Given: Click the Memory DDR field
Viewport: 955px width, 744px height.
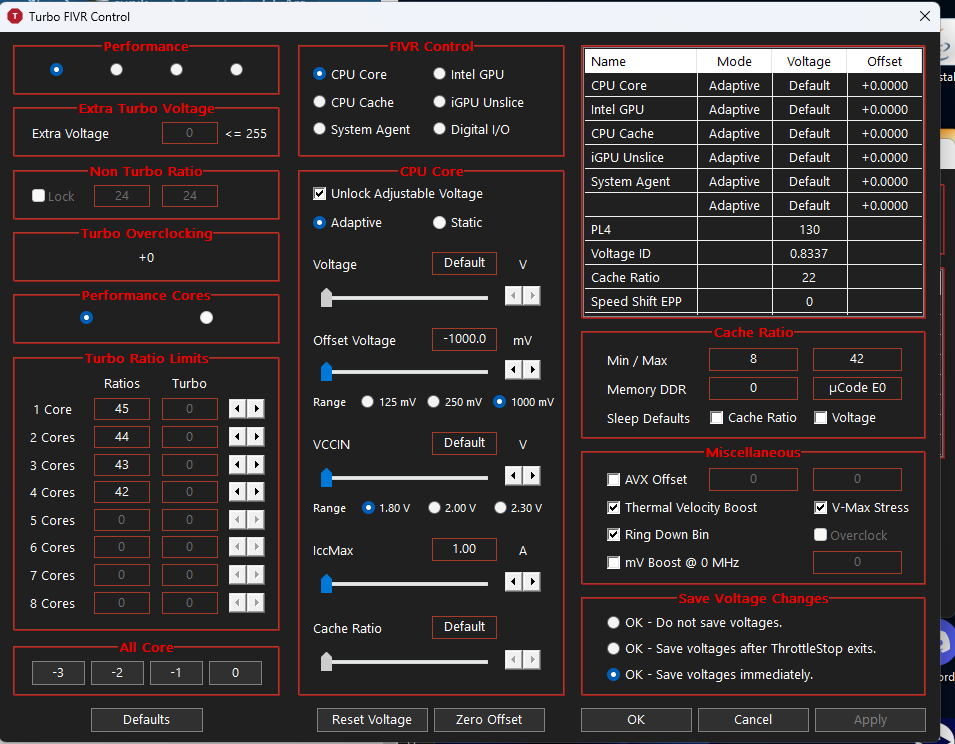Looking at the screenshot, I should point(753,388).
